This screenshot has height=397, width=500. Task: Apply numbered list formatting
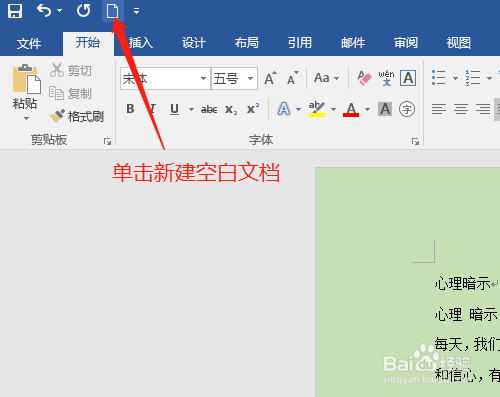tap(473, 78)
